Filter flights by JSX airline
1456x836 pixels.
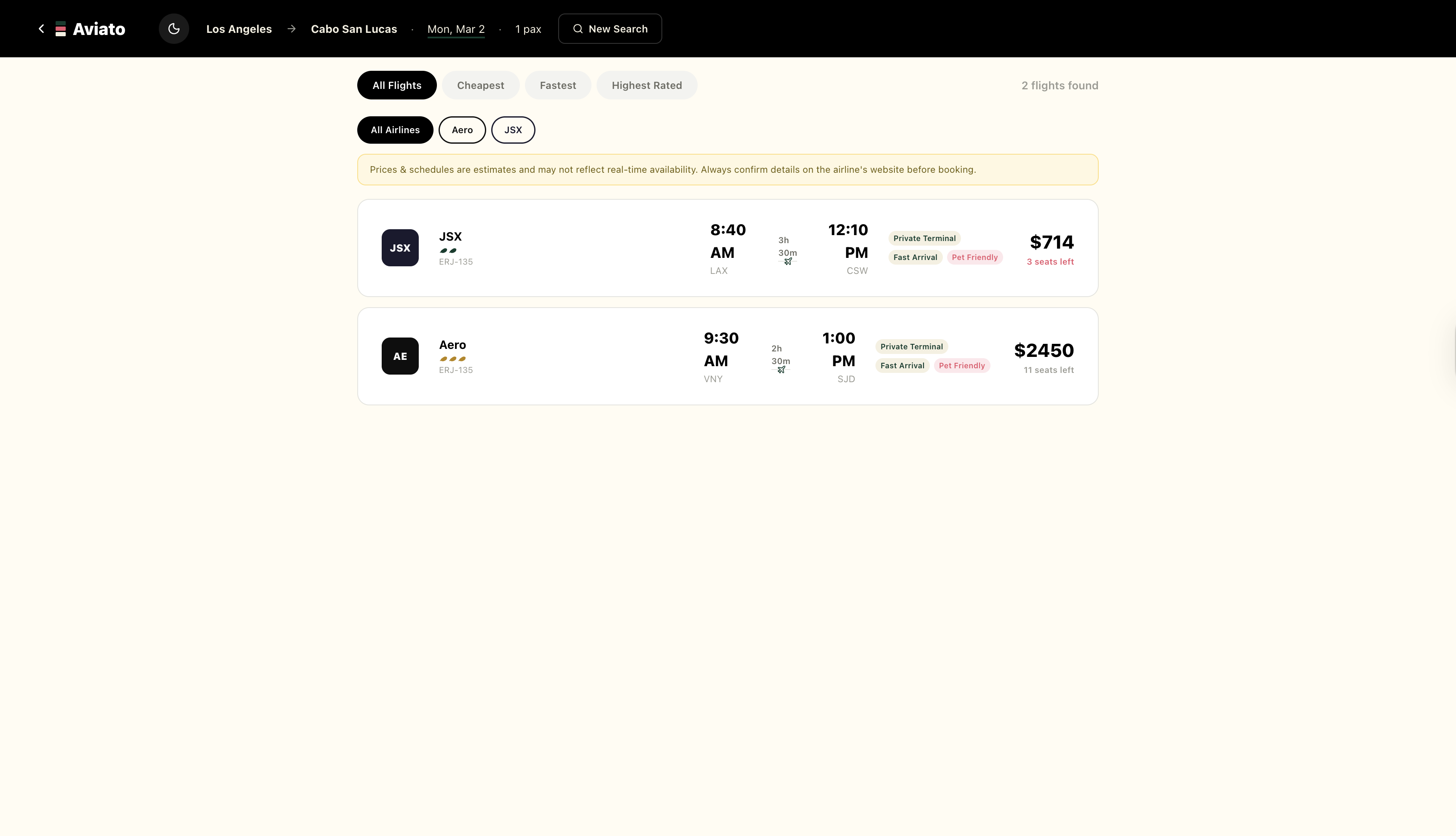pos(512,130)
